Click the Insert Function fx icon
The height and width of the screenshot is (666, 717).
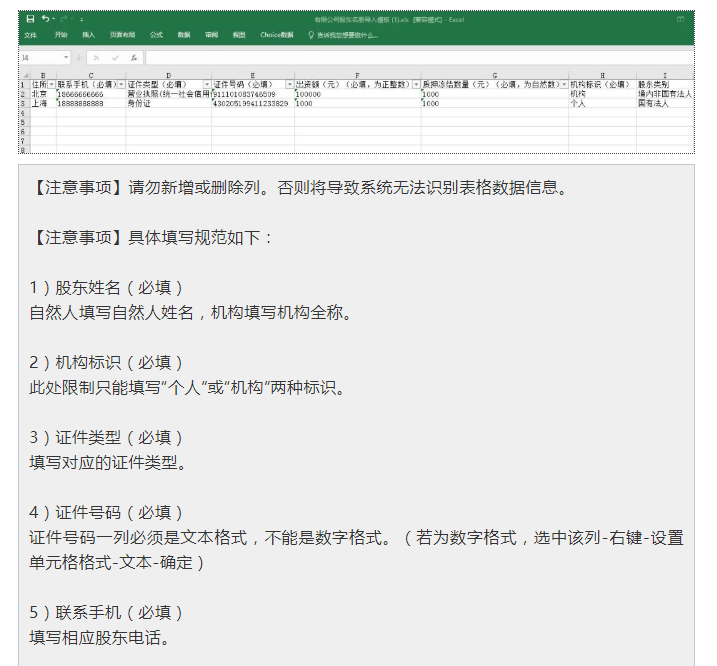click(x=134, y=58)
